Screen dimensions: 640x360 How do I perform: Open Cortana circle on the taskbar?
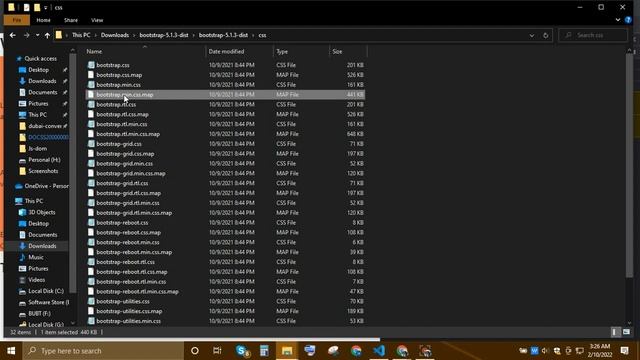pyautogui.click(x=195, y=351)
